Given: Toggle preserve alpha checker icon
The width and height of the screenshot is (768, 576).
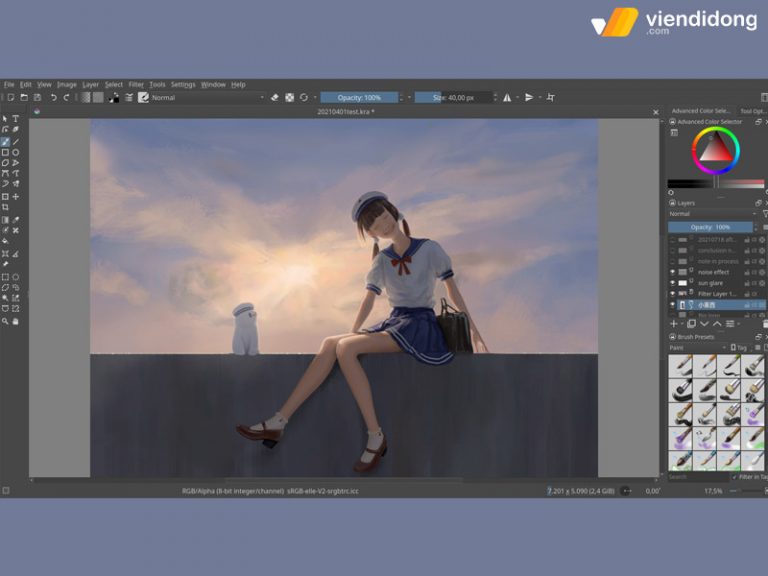Looking at the screenshot, I should click(289, 97).
